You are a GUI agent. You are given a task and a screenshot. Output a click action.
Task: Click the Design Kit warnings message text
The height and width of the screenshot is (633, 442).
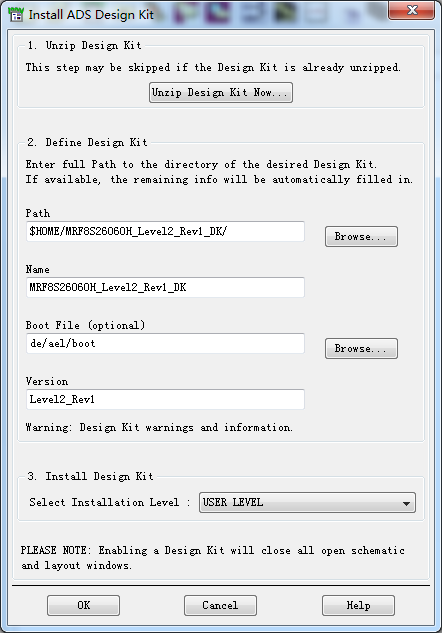159,428
